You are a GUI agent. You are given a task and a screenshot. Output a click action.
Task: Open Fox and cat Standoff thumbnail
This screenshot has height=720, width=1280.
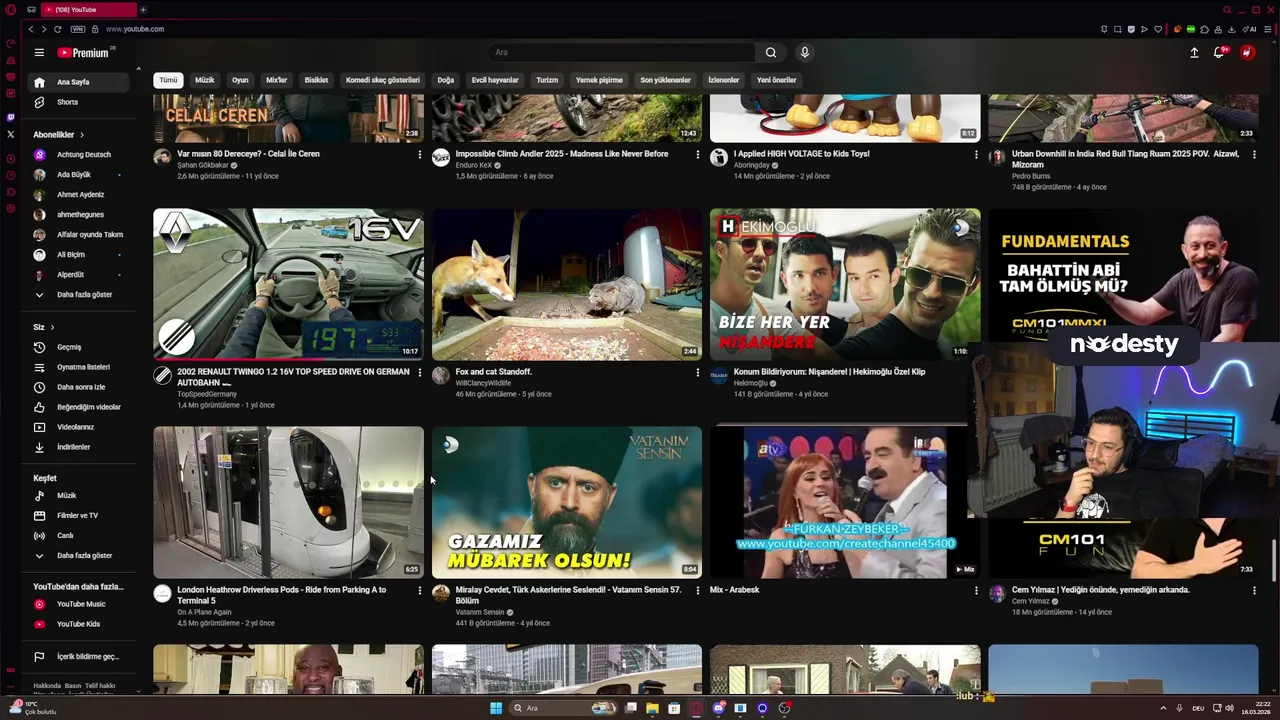[x=567, y=284]
